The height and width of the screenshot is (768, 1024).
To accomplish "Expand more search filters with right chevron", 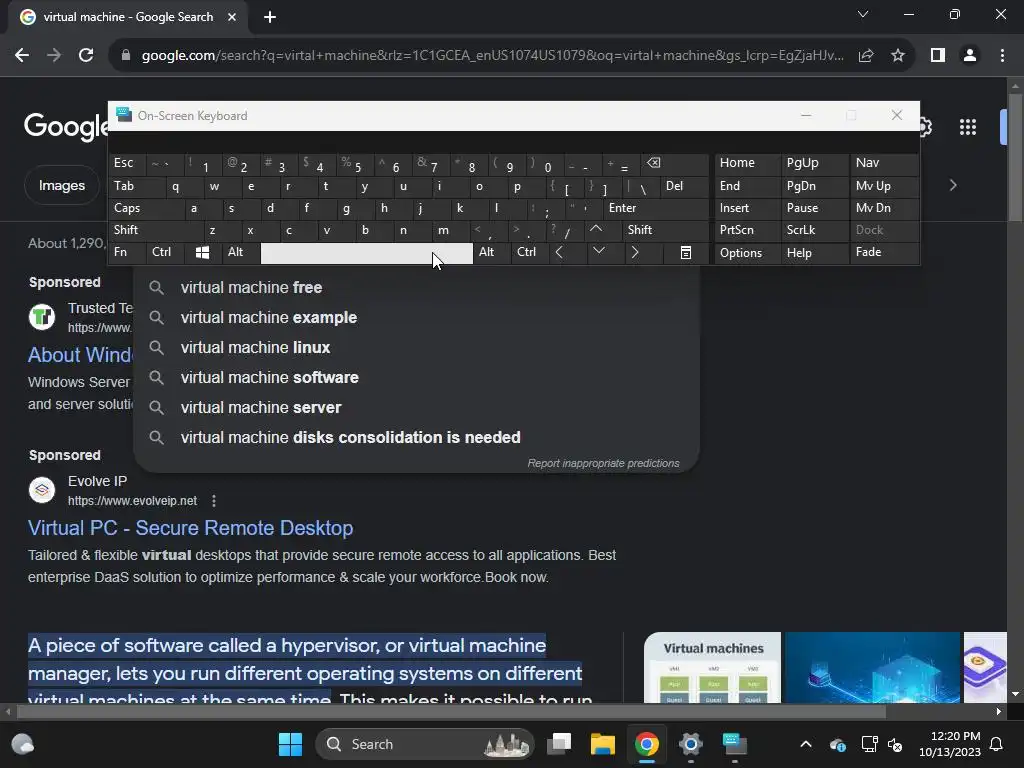I will 953,185.
